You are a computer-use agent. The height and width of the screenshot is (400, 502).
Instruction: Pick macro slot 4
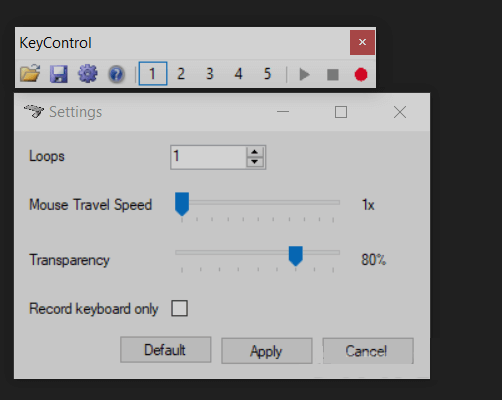238,74
